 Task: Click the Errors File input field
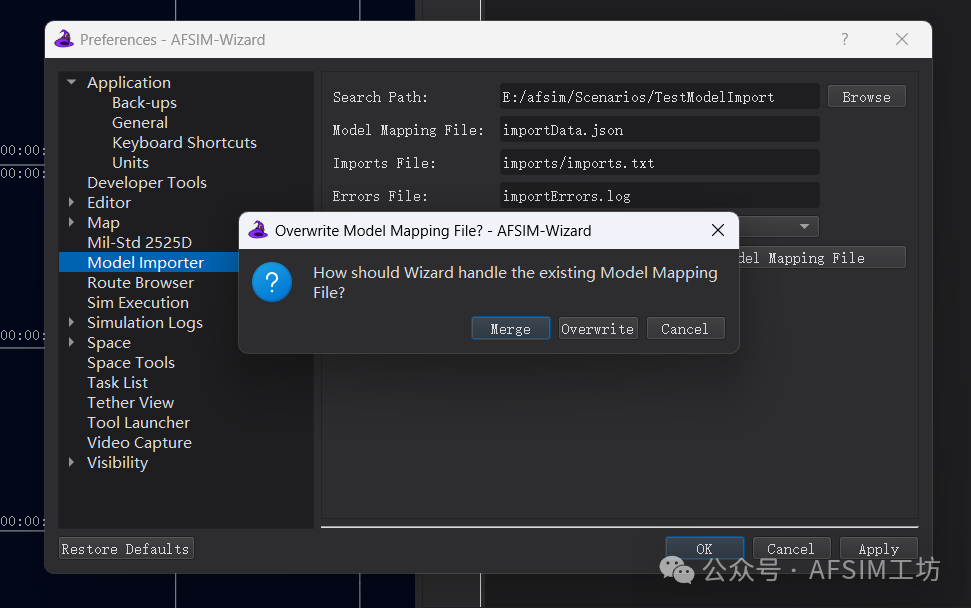click(660, 196)
